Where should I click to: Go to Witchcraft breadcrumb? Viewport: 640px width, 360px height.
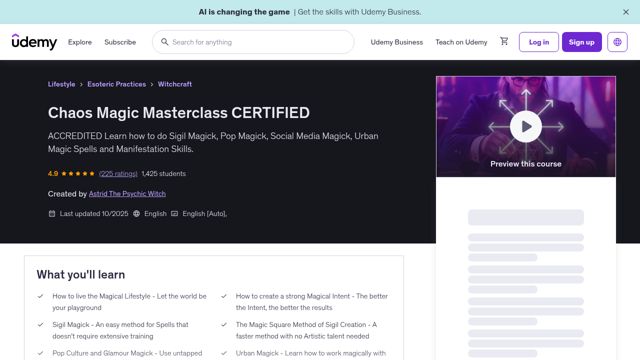175,84
